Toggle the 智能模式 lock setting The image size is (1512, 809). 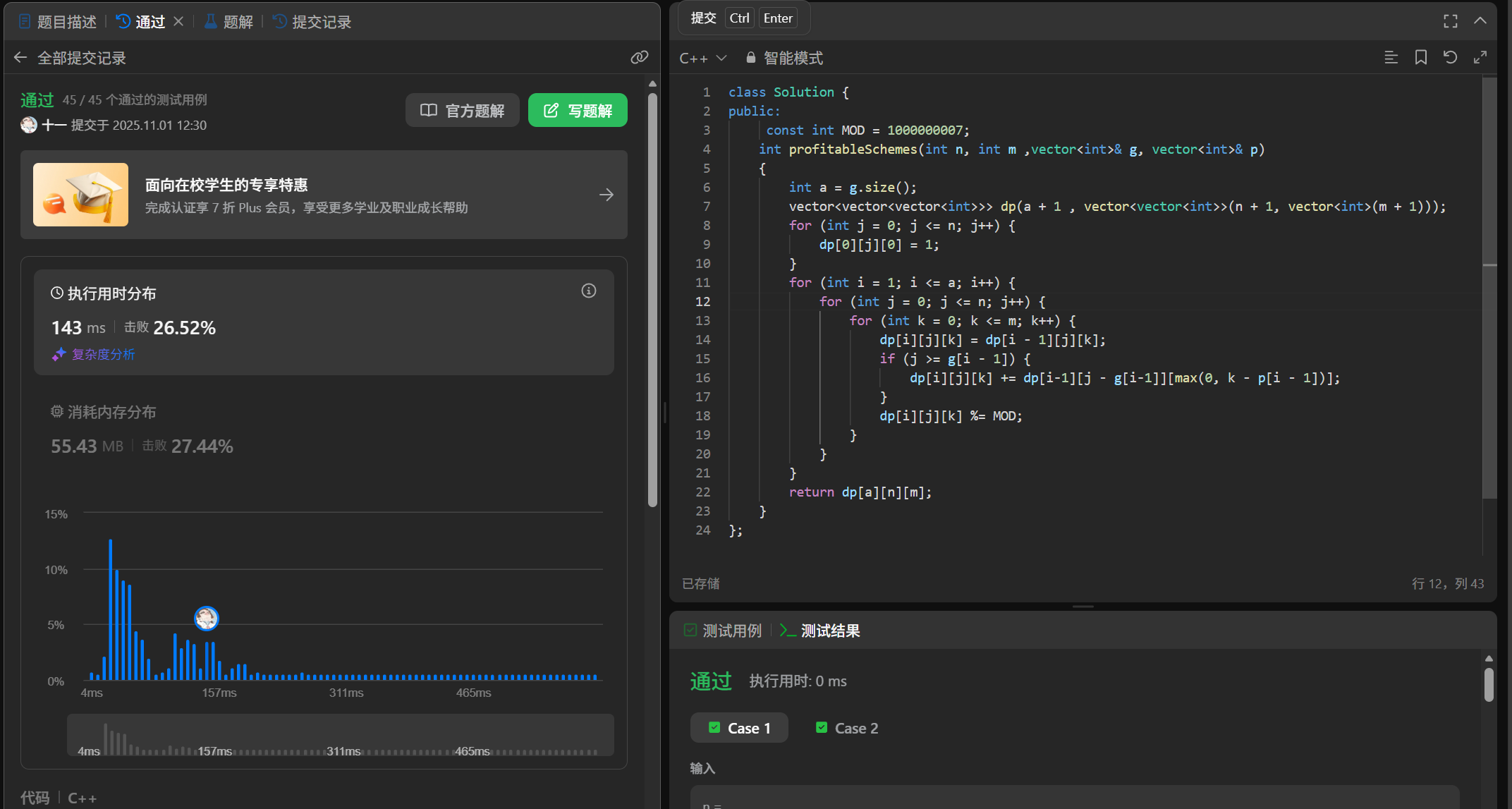click(784, 58)
